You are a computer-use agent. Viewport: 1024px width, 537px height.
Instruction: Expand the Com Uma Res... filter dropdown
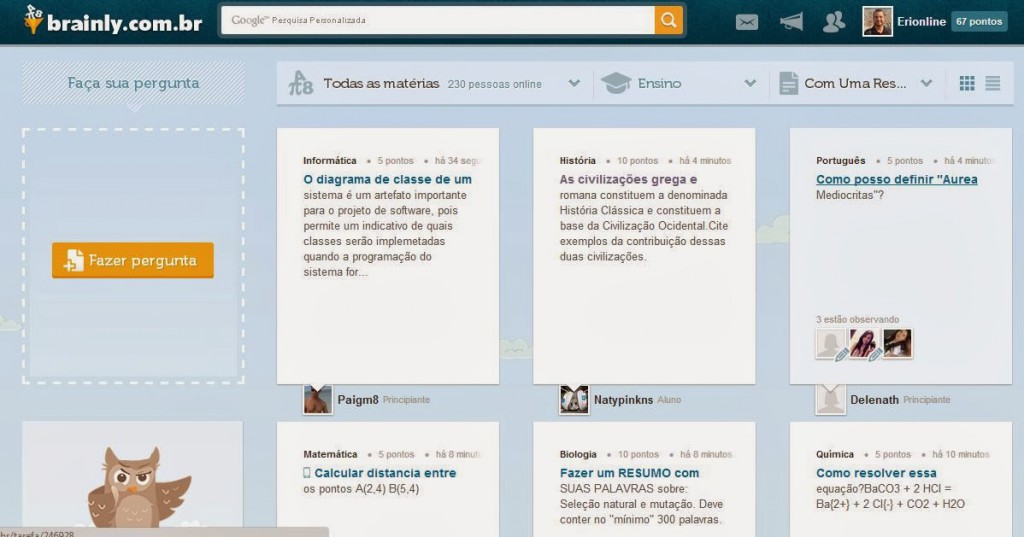(x=926, y=83)
